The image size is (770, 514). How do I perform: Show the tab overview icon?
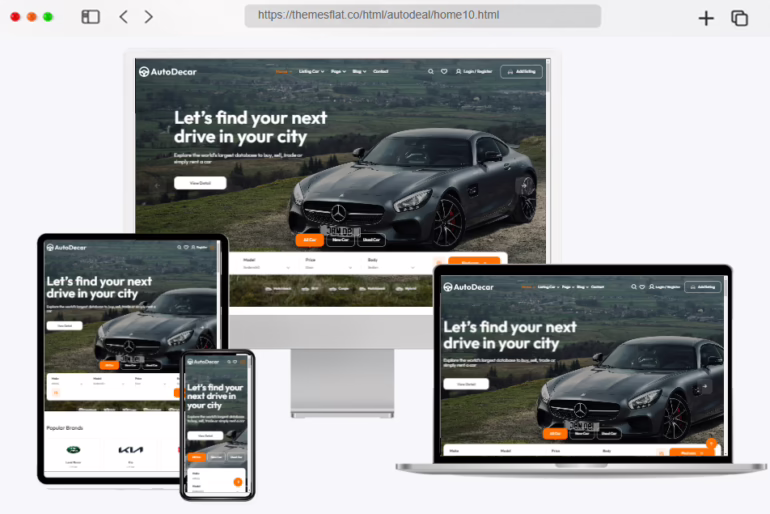739,18
